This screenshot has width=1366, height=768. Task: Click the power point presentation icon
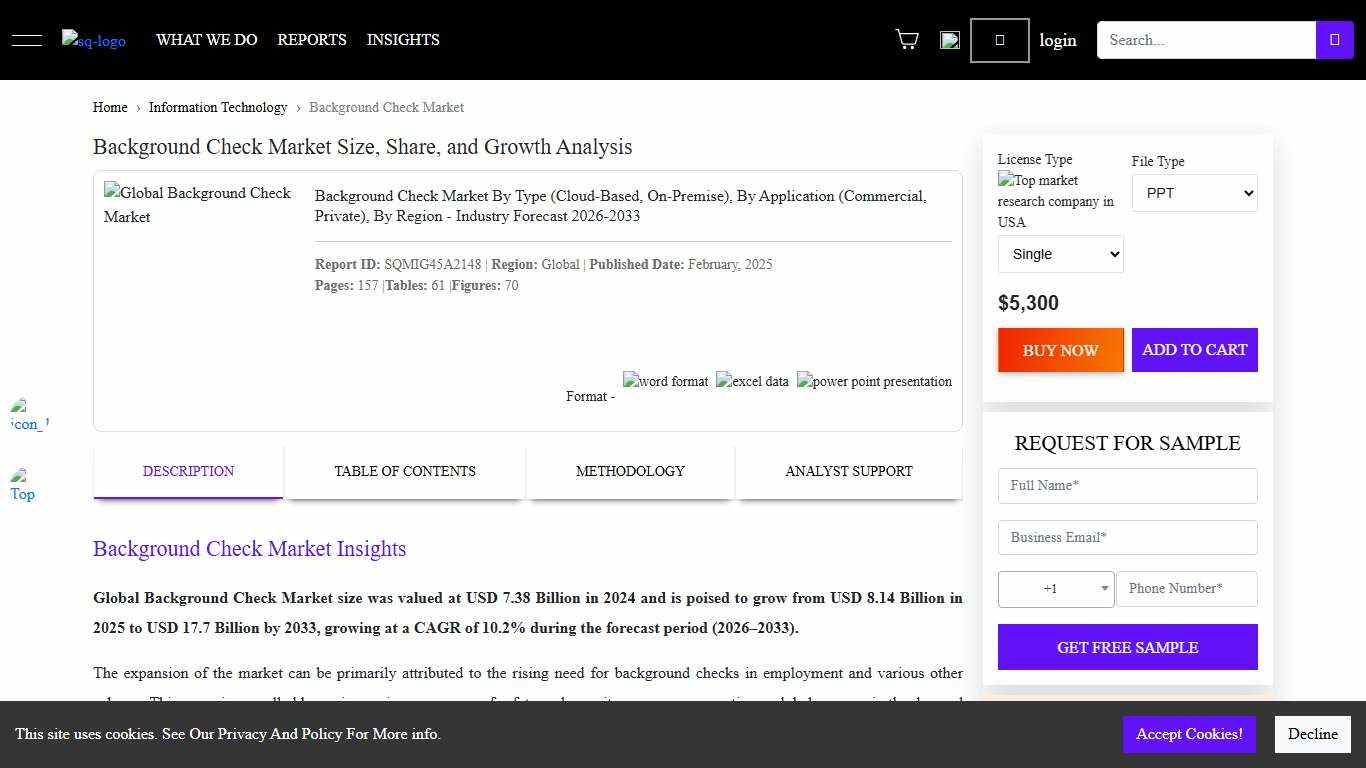(874, 381)
